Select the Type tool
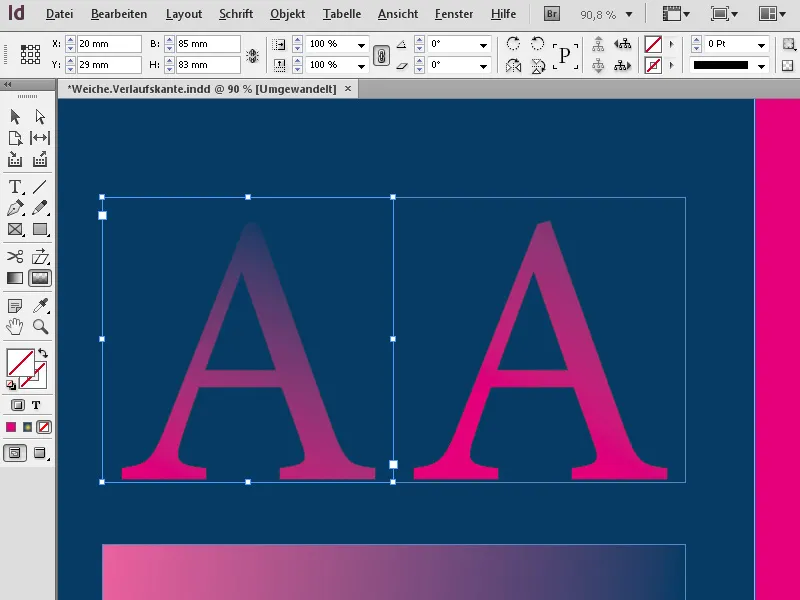This screenshot has height=600, width=800. (14, 186)
